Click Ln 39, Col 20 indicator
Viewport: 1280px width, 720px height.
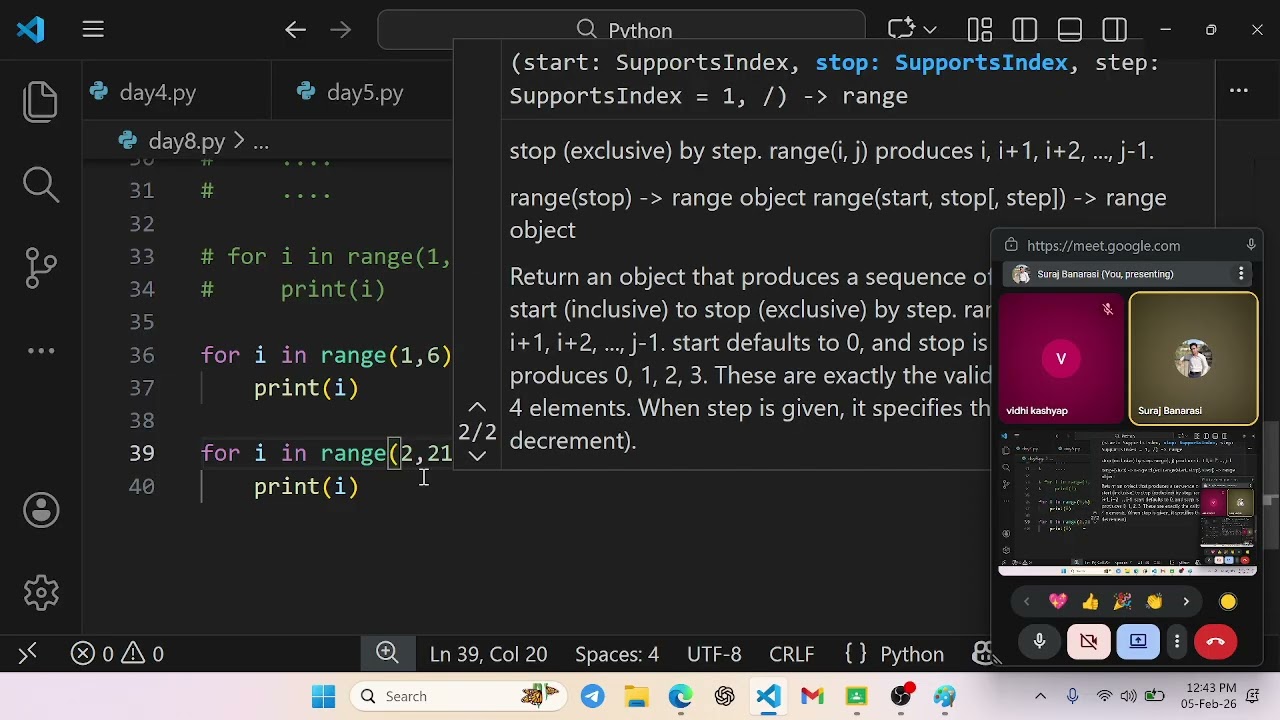(x=488, y=654)
